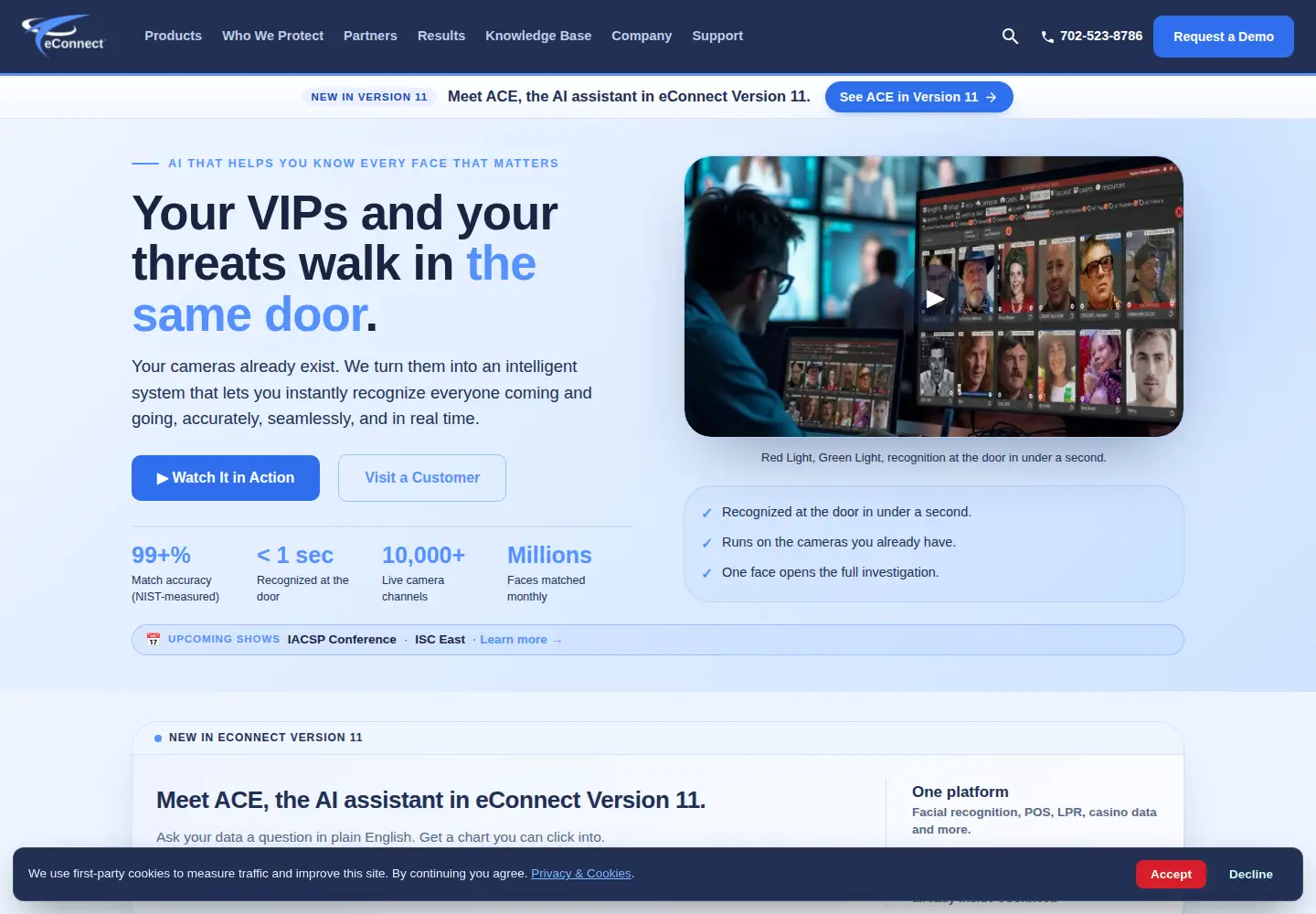Click the phone icon beside 702-523-8786
This screenshot has height=914, width=1316.
coord(1047,37)
